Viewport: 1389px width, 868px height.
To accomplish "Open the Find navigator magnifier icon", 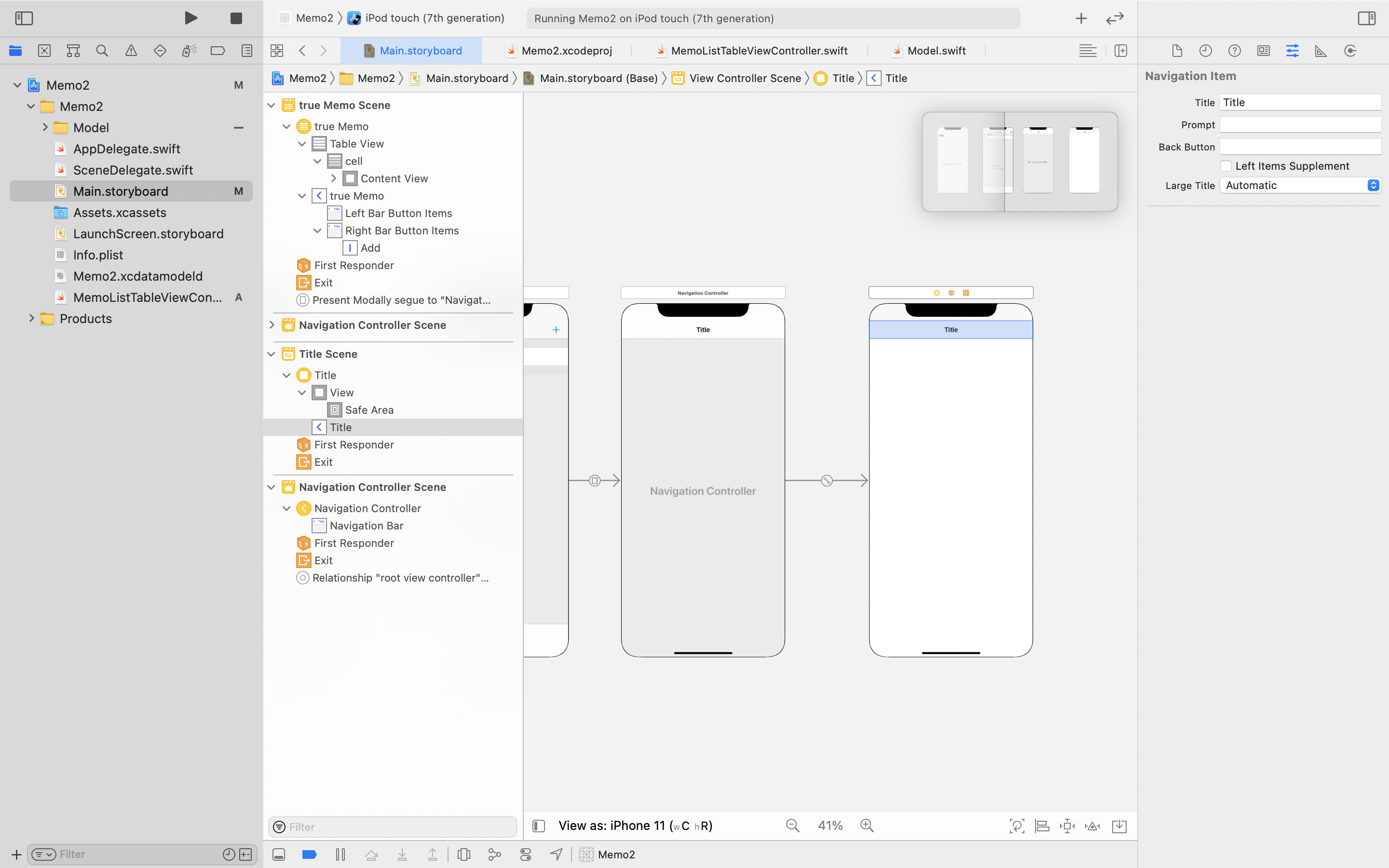I will [x=102, y=51].
